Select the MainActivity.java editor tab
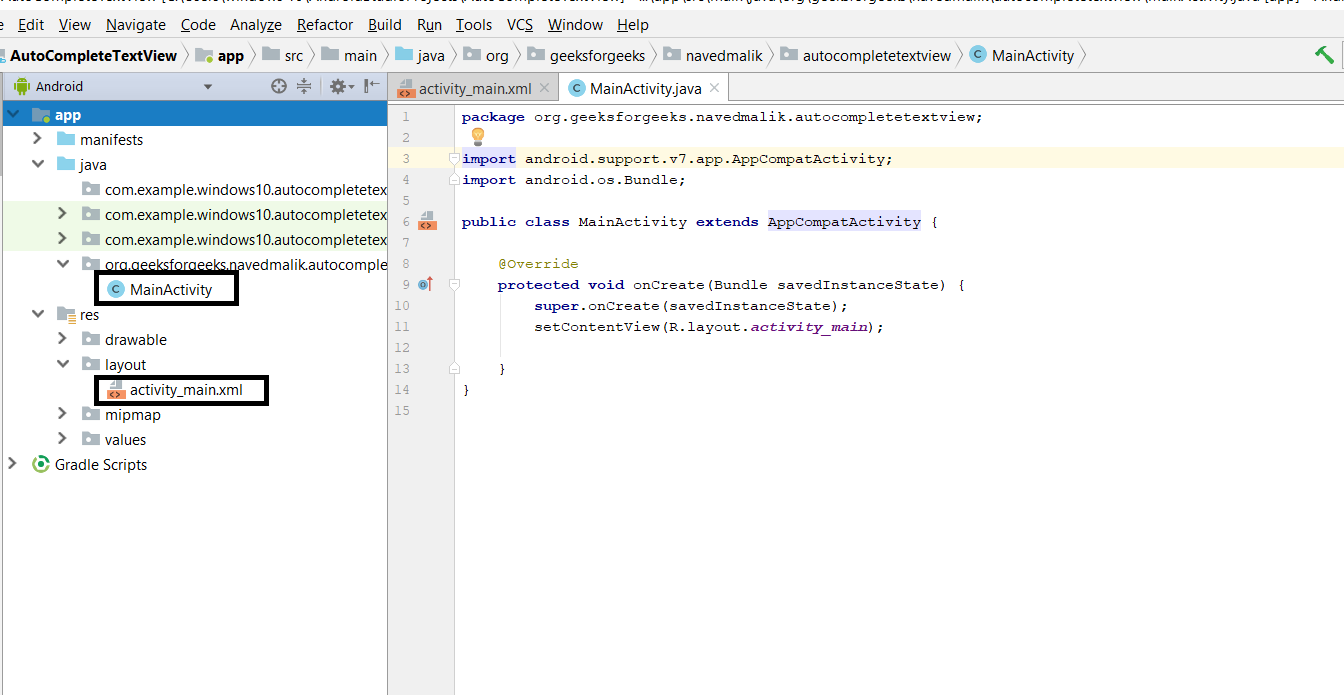 coord(645,88)
